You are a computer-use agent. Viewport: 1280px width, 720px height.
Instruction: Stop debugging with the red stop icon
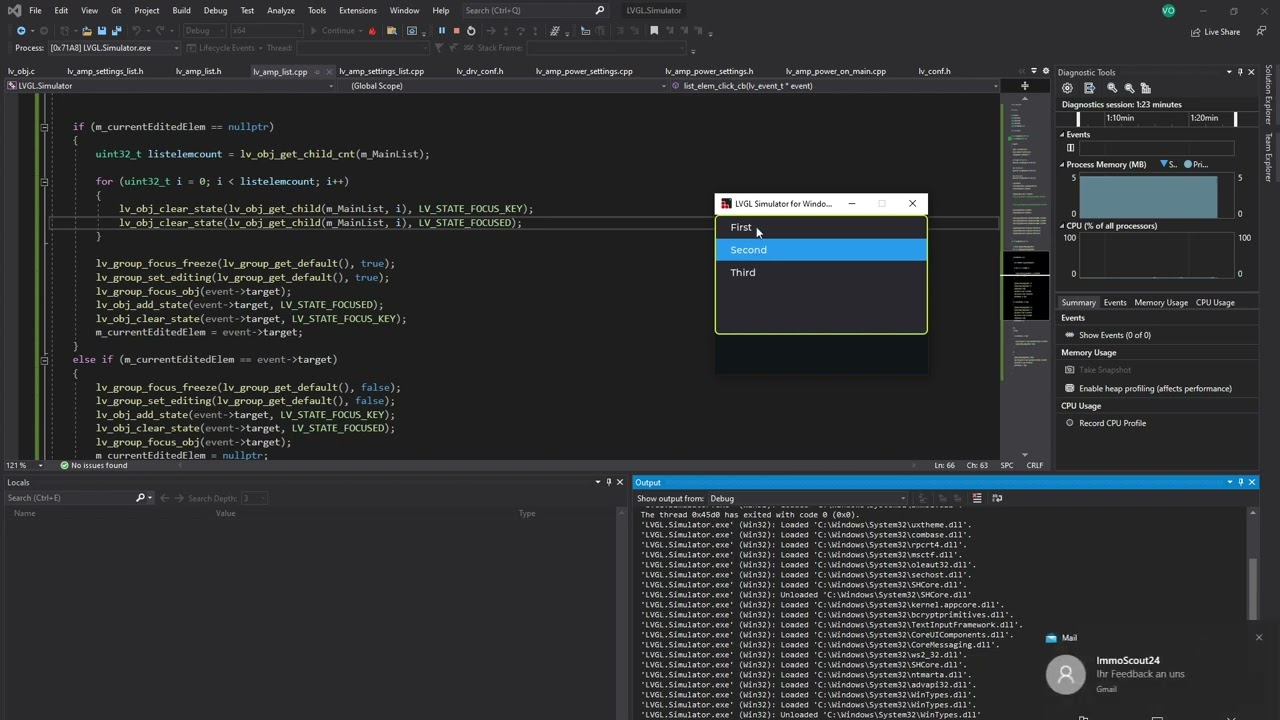tap(456, 31)
